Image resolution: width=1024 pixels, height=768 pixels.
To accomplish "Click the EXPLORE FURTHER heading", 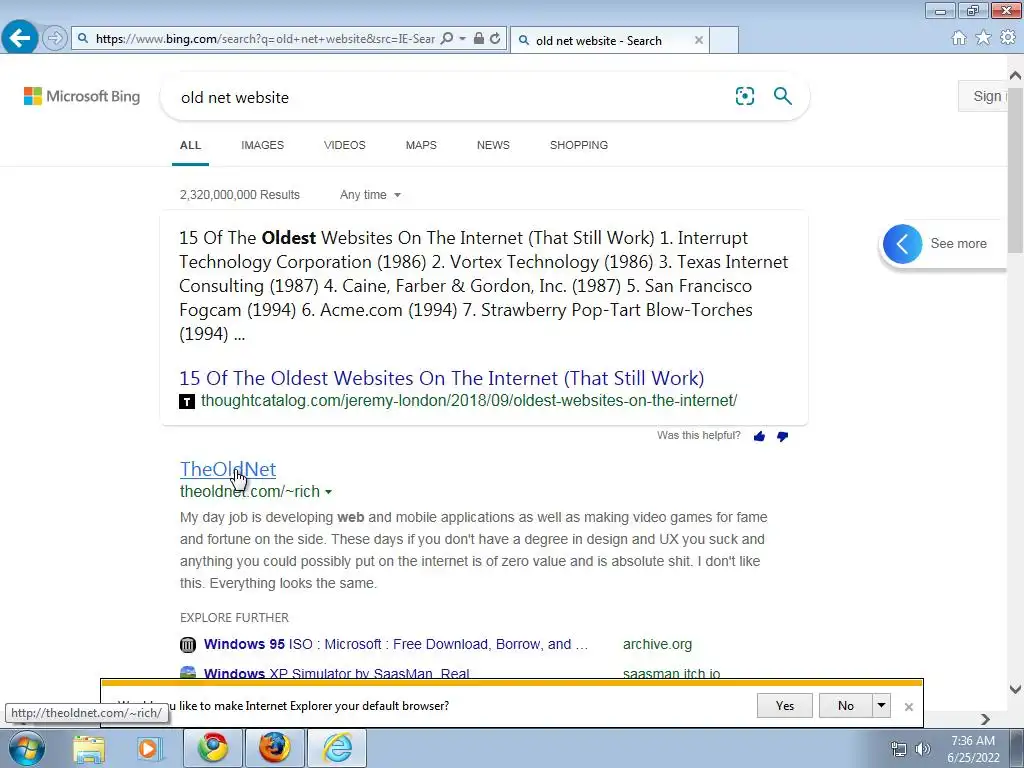I will 234,617.
